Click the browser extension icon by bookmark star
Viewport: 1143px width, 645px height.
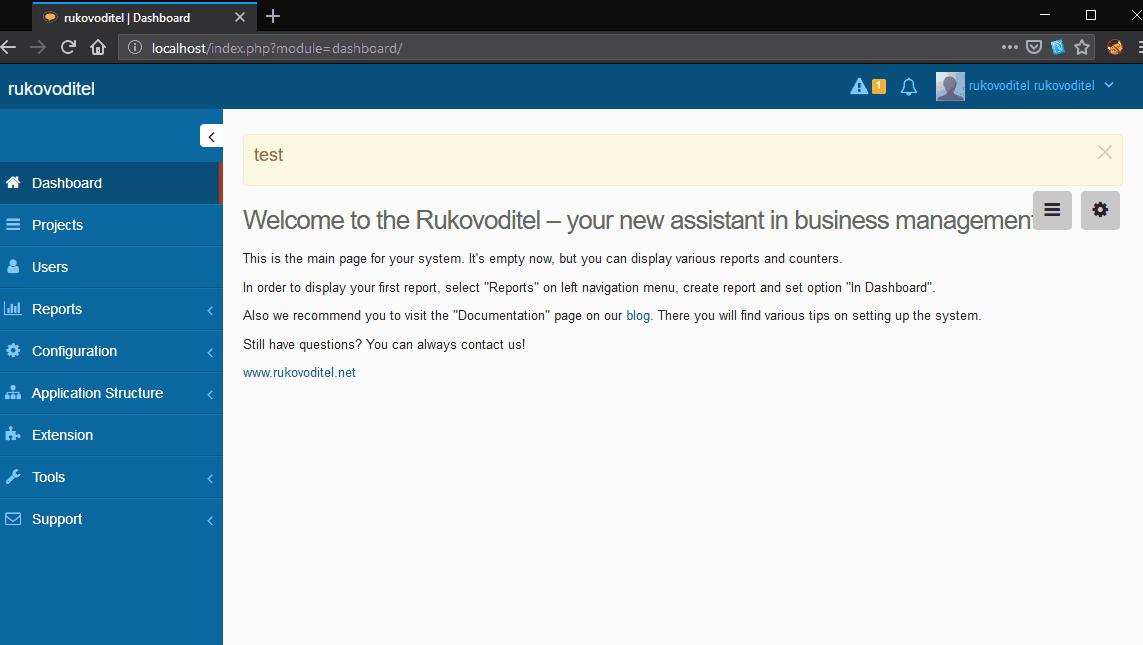click(x=1058, y=47)
